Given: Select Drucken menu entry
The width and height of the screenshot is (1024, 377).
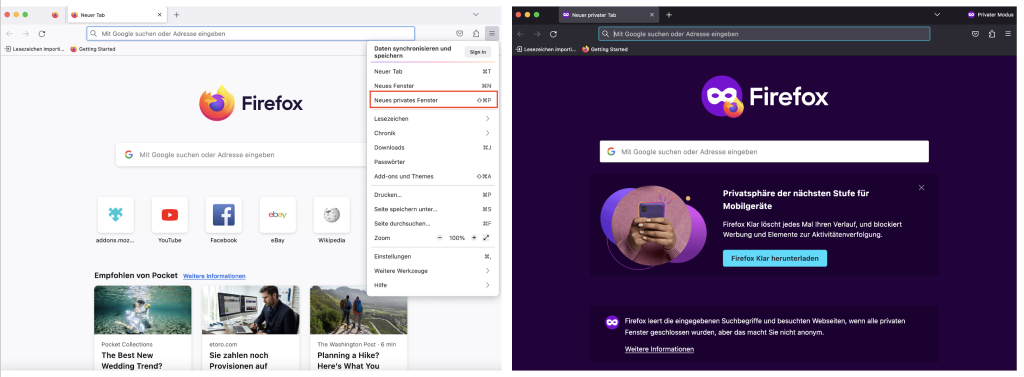Looking at the screenshot, I should (433, 195).
